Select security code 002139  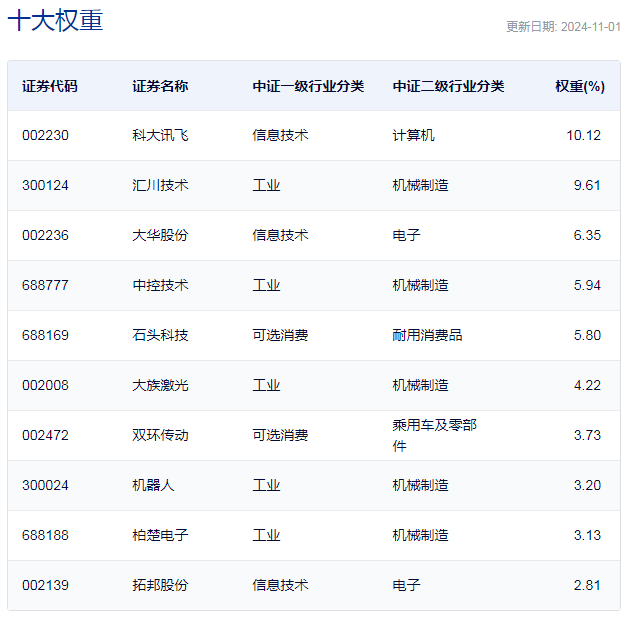pyautogui.click(x=46, y=585)
